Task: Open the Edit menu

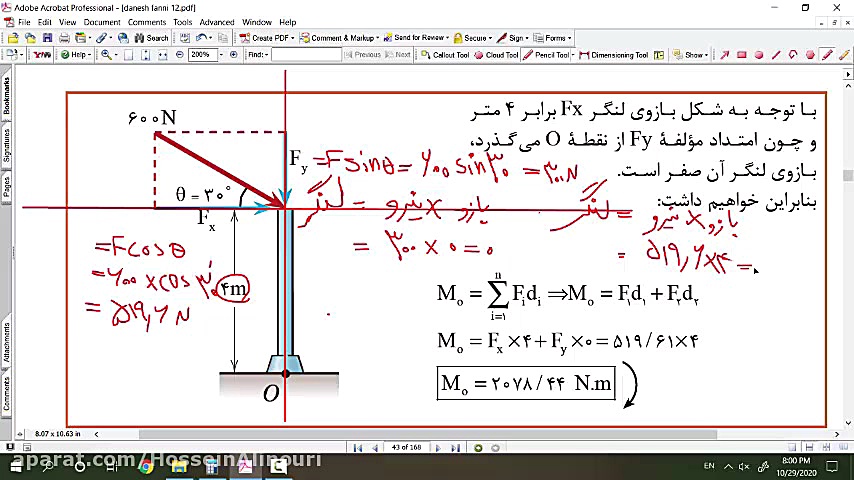Action: pyautogui.click(x=45, y=22)
